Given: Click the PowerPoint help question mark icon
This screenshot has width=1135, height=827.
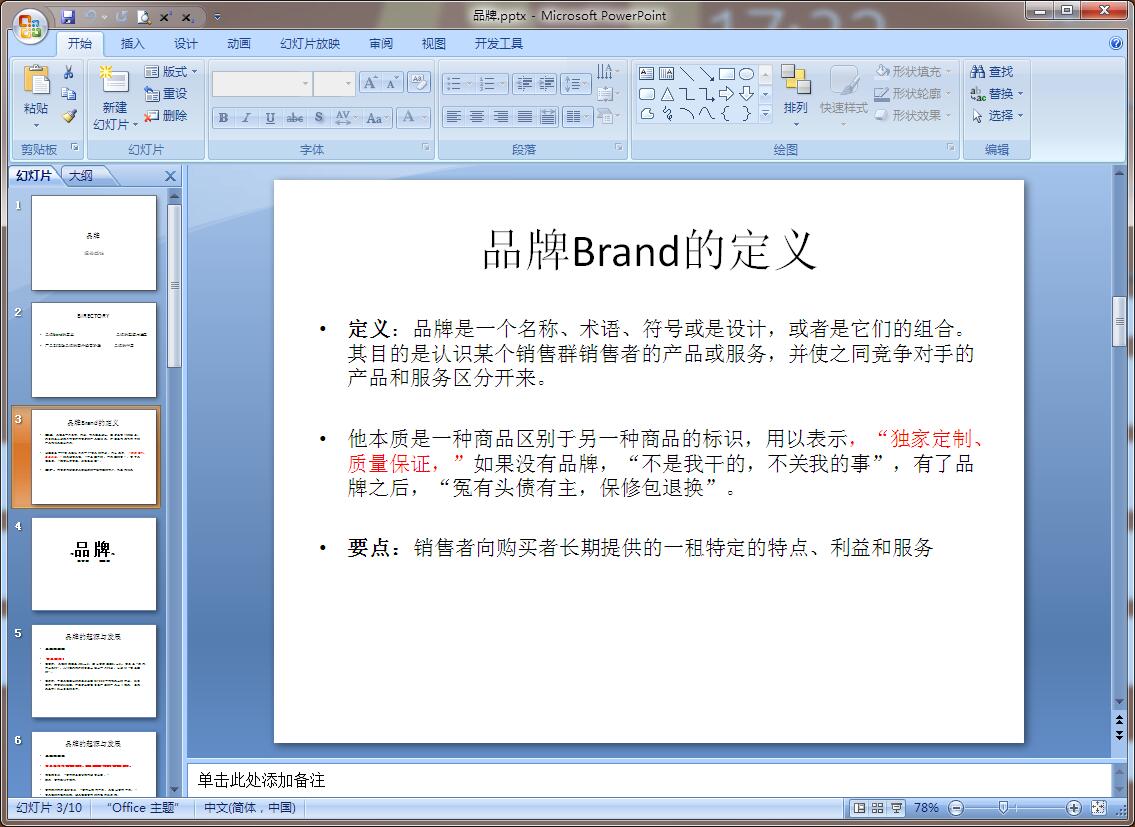Looking at the screenshot, I should click(x=1116, y=43).
